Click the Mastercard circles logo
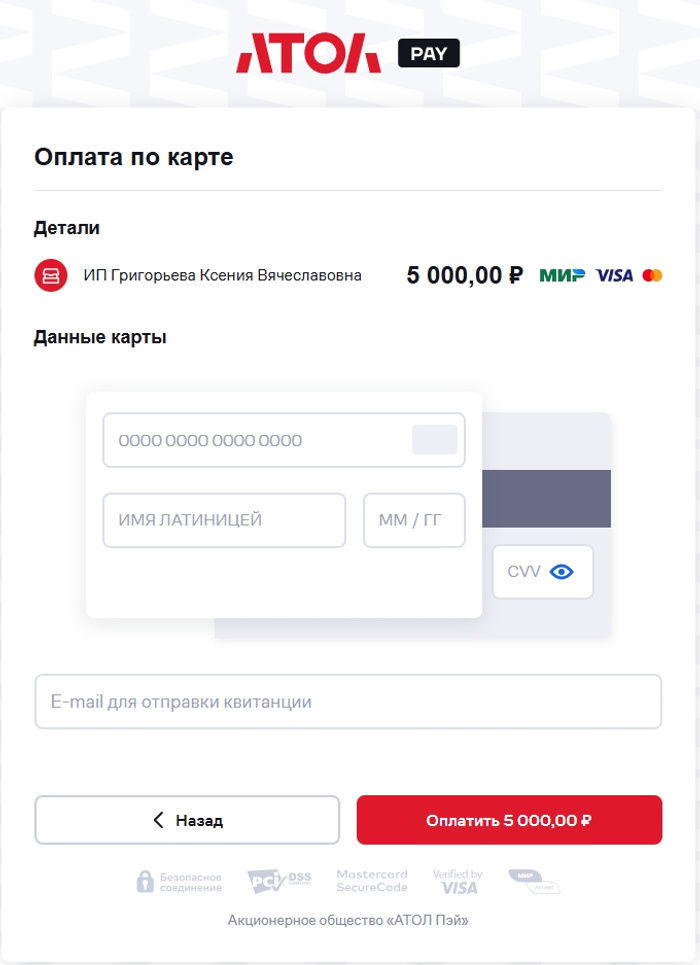The width and height of the screenshot is (700, 965). click(652, 275)
